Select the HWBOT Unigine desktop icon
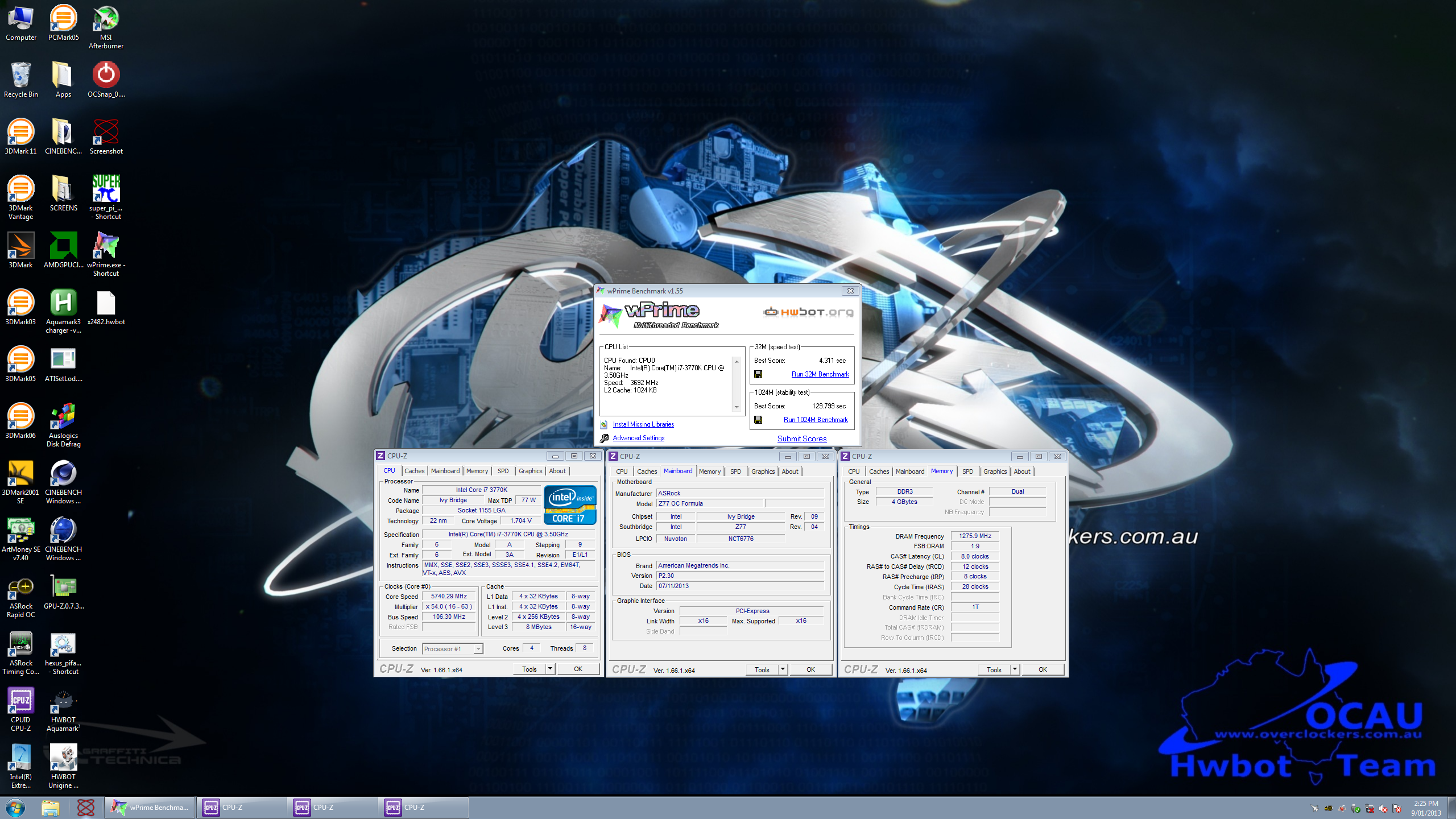Image resolution: width=1456 pixels, height=819 pixels. pyautogui.click(x=63, y=767)
